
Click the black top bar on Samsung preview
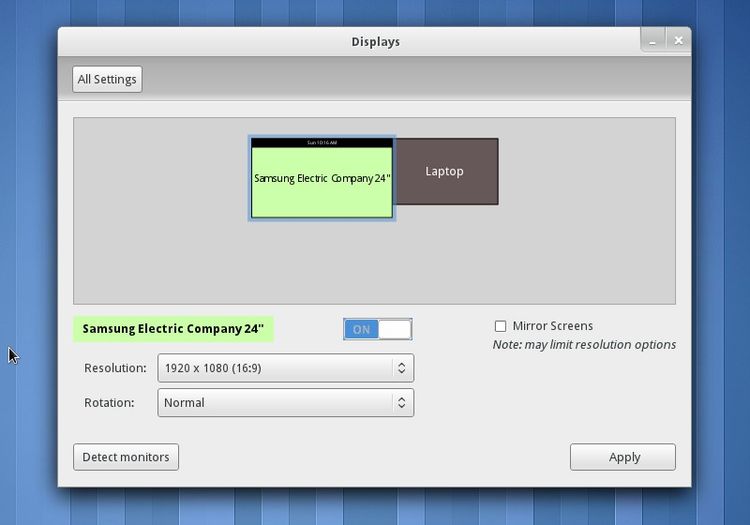321,143
